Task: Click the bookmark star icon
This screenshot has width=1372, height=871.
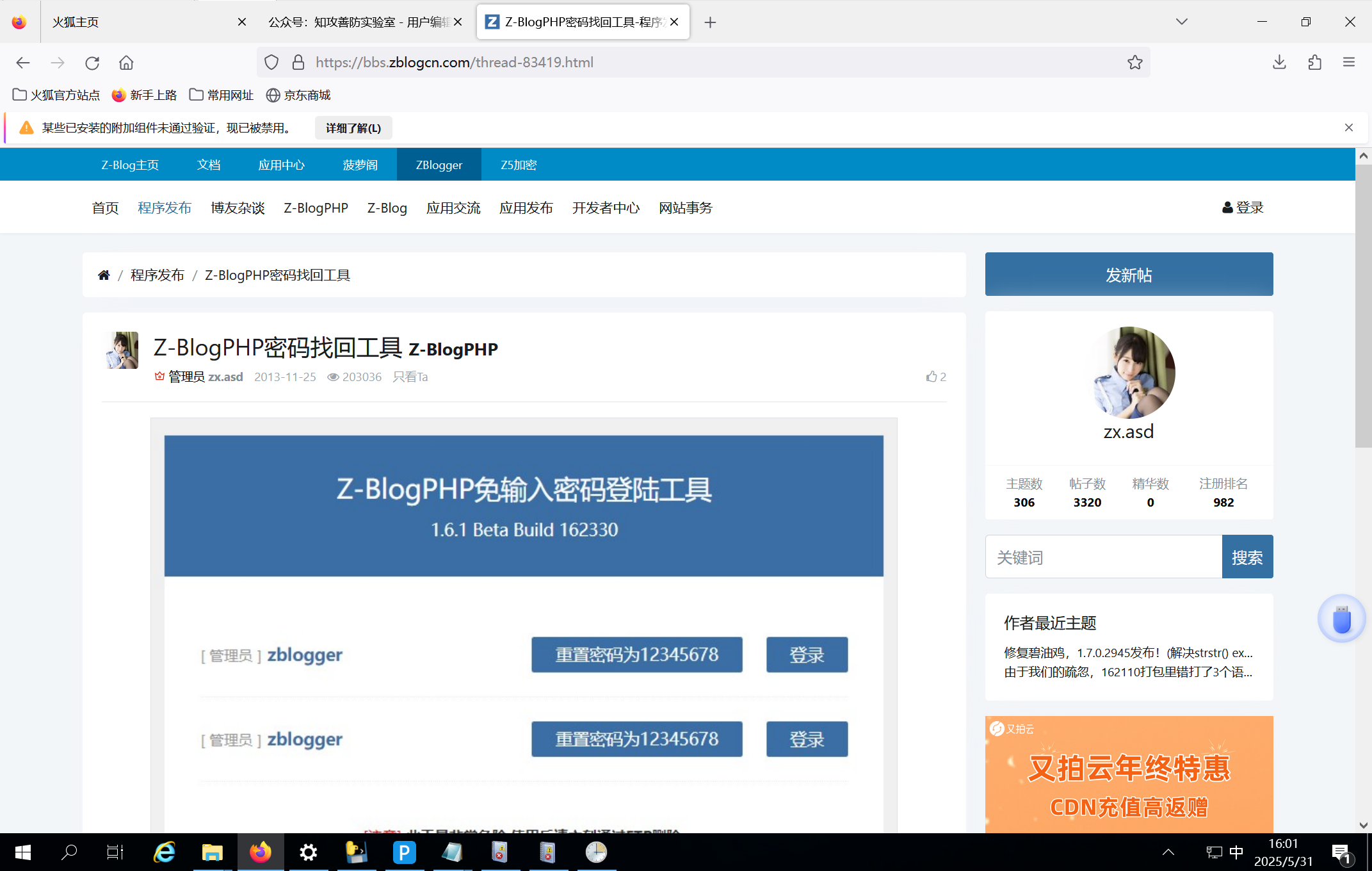Action: click(x=1134, y=62)
